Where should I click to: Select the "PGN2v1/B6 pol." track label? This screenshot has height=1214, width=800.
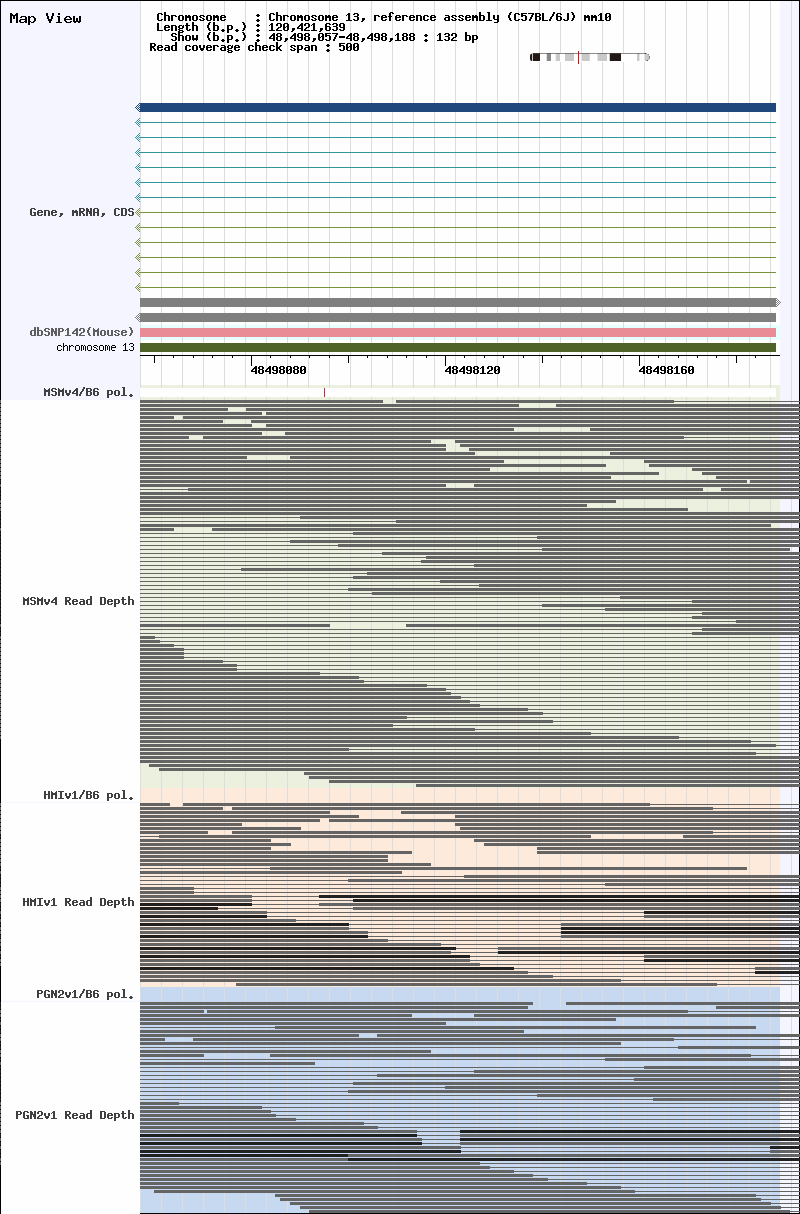(x=85, y=994)
